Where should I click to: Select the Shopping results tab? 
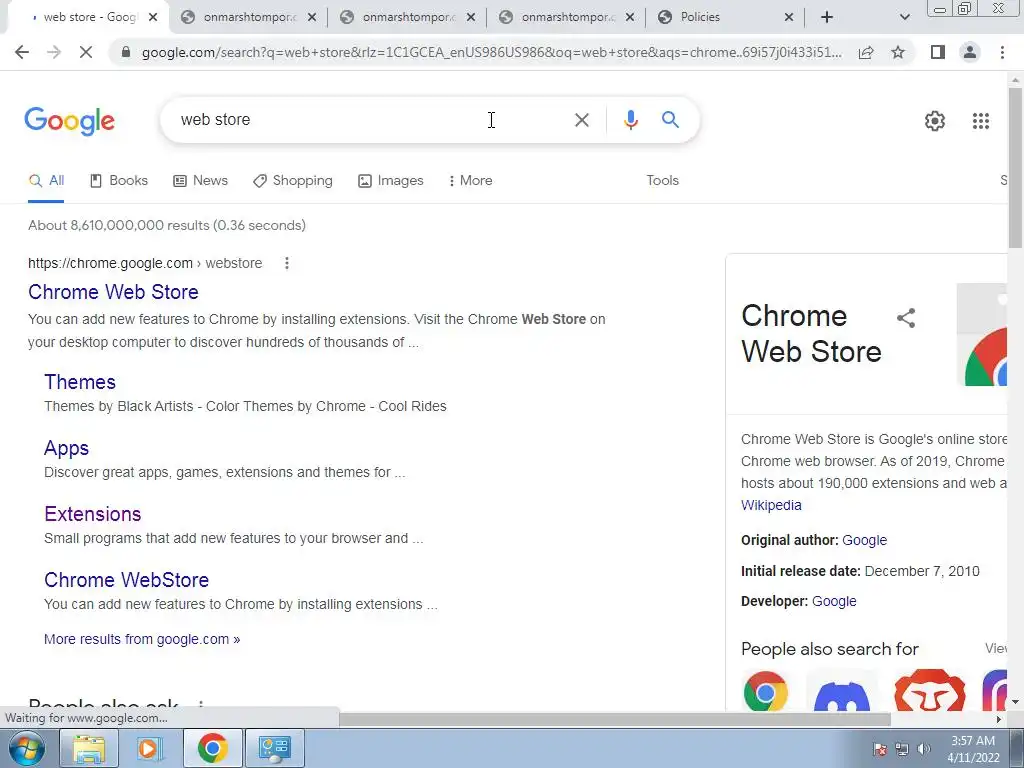coord(293,181)
